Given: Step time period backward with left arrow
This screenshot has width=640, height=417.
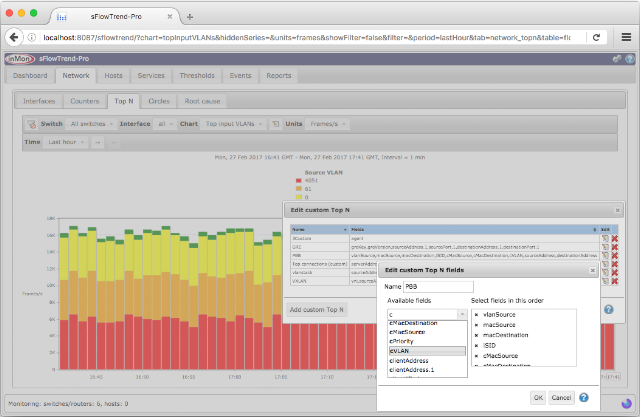Looking at the screenshot, I should tap(97, 142).
